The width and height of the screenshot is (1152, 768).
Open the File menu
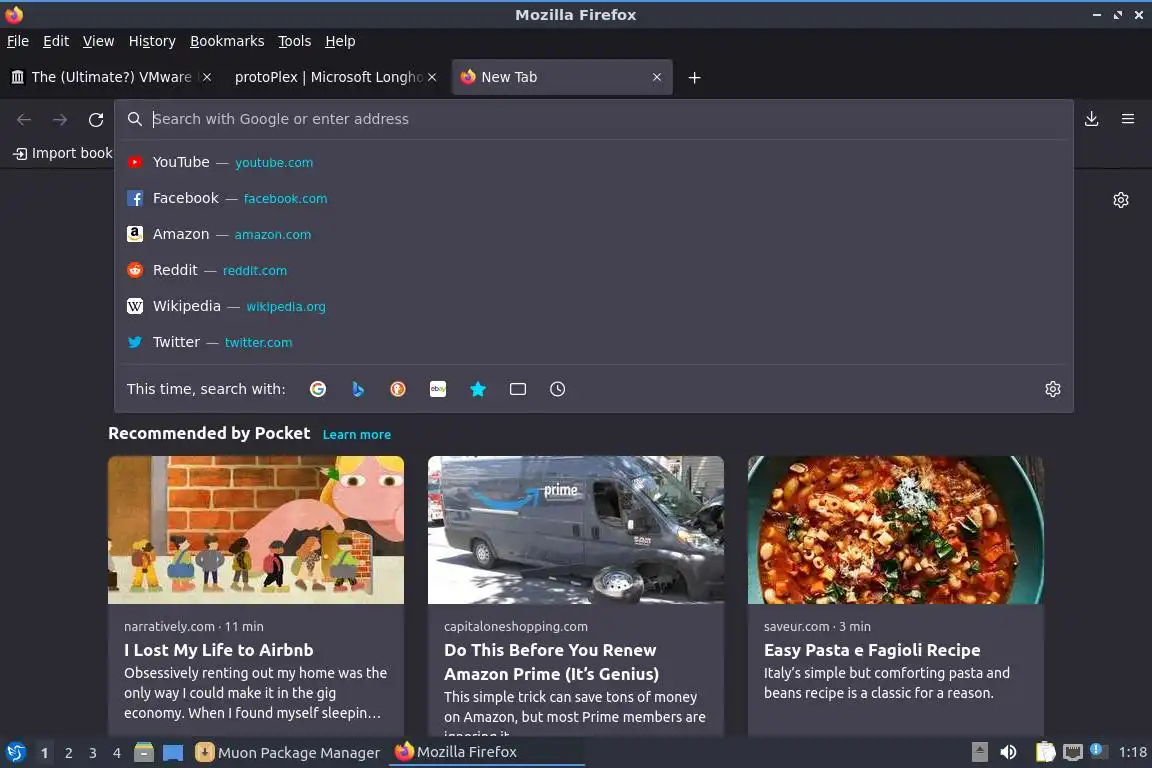[18, 41]
